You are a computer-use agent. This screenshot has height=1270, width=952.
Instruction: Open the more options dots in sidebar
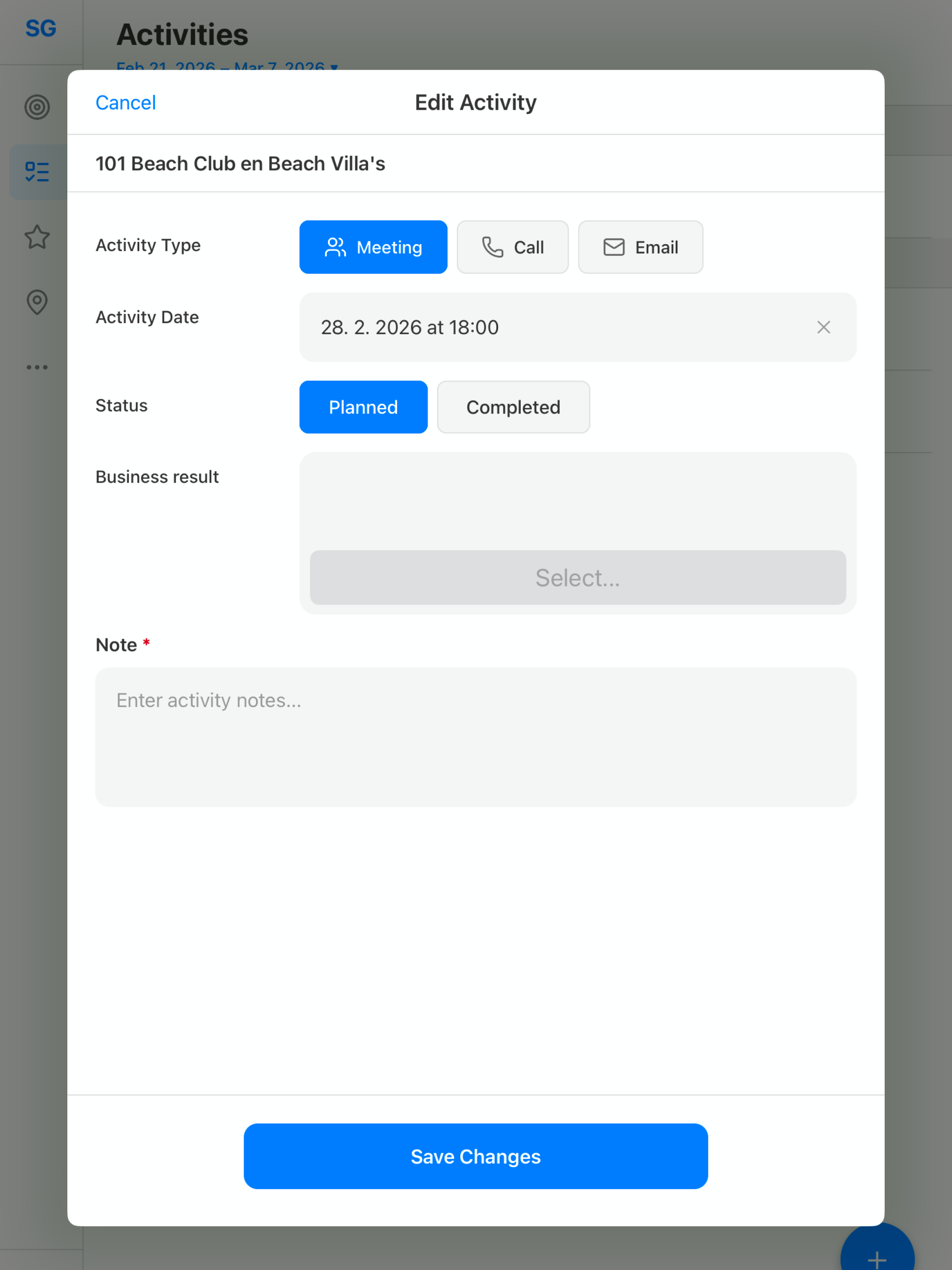click(x=37, y=367)
